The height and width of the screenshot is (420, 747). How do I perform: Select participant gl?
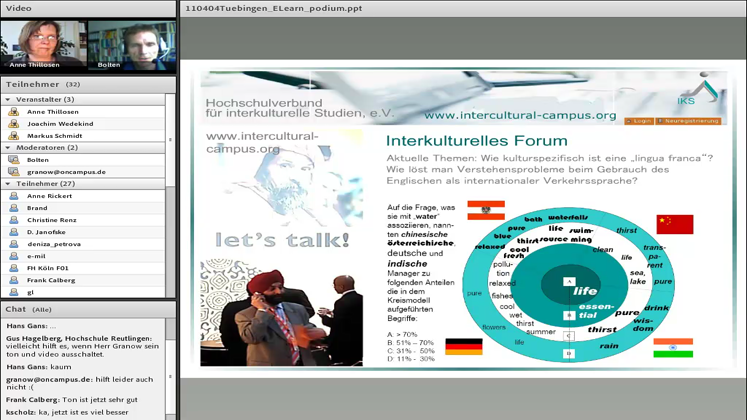coord(83,292)
